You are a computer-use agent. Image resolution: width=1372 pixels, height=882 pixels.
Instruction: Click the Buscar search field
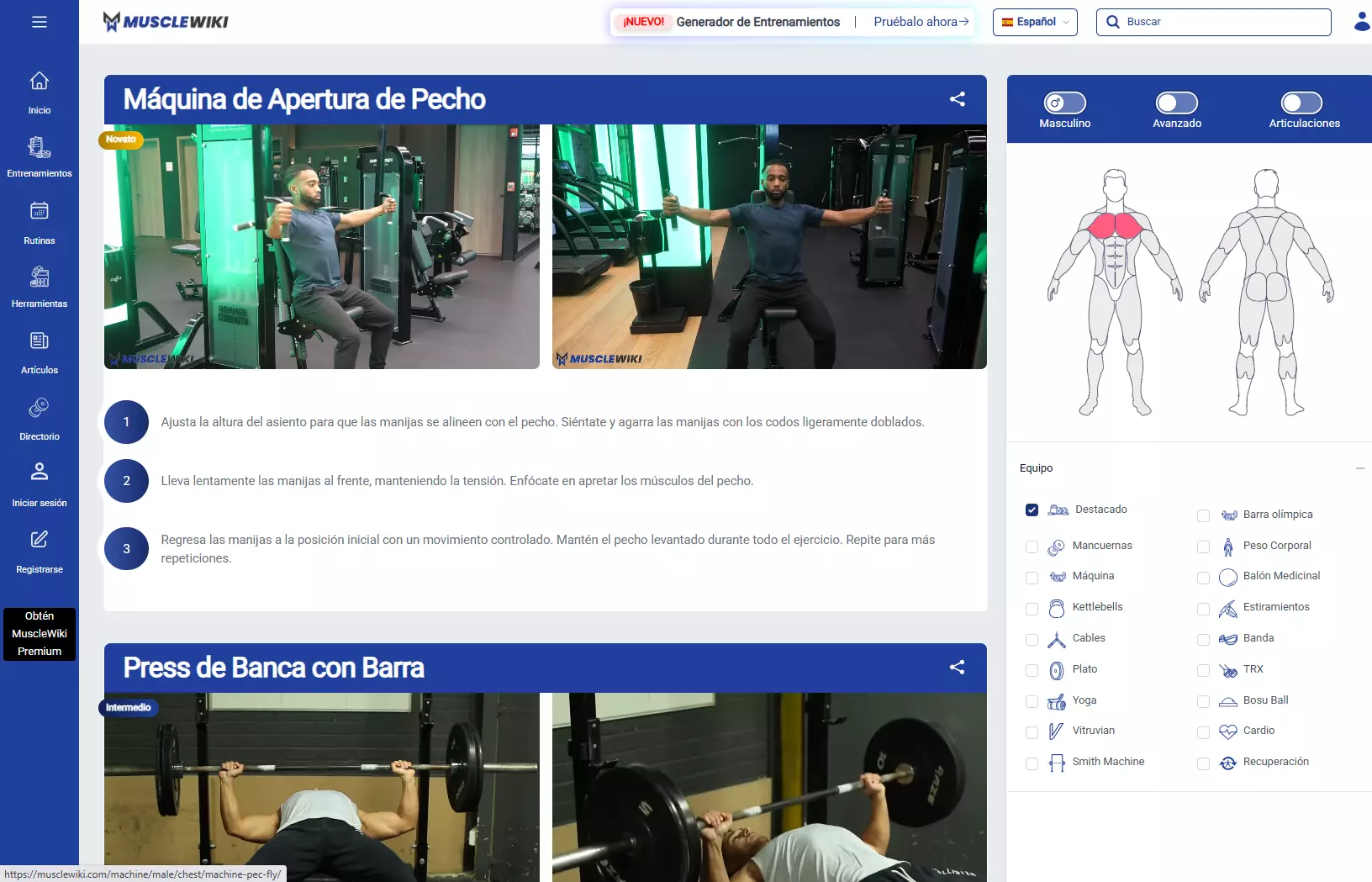[x=1214, y=22]
